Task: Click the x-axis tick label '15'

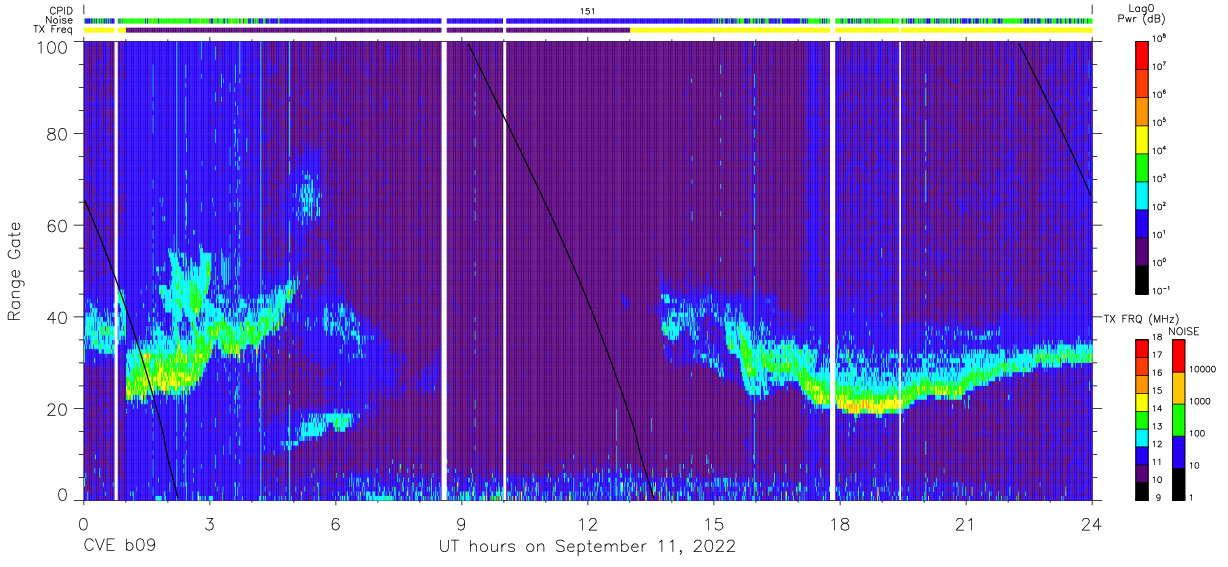Action: (713, 524)
